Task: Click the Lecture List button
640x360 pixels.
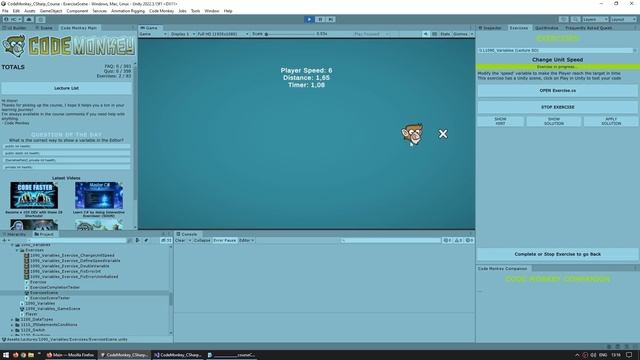Action: click(x=67, y=88)
